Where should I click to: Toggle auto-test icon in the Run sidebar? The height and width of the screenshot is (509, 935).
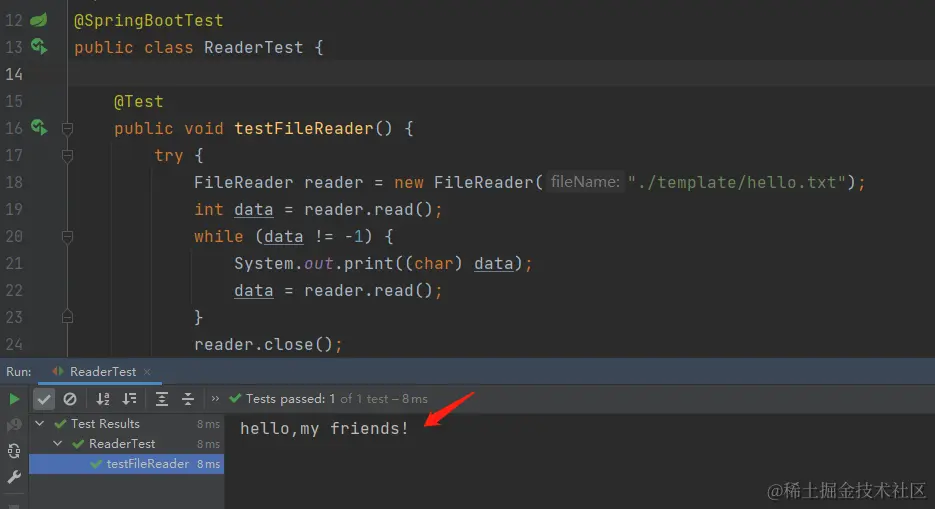point(14,451)
